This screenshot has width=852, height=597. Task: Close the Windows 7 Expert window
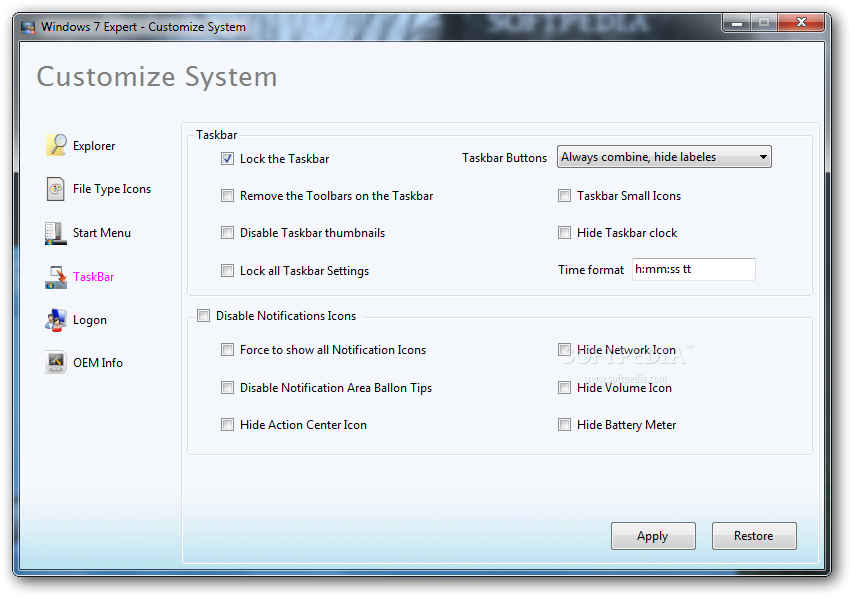(x=801, y=23)
